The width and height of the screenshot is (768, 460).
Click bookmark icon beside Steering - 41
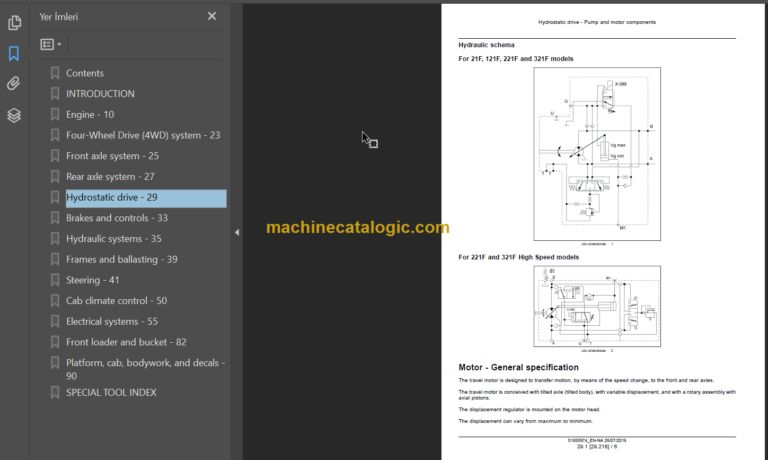[55, 280]
